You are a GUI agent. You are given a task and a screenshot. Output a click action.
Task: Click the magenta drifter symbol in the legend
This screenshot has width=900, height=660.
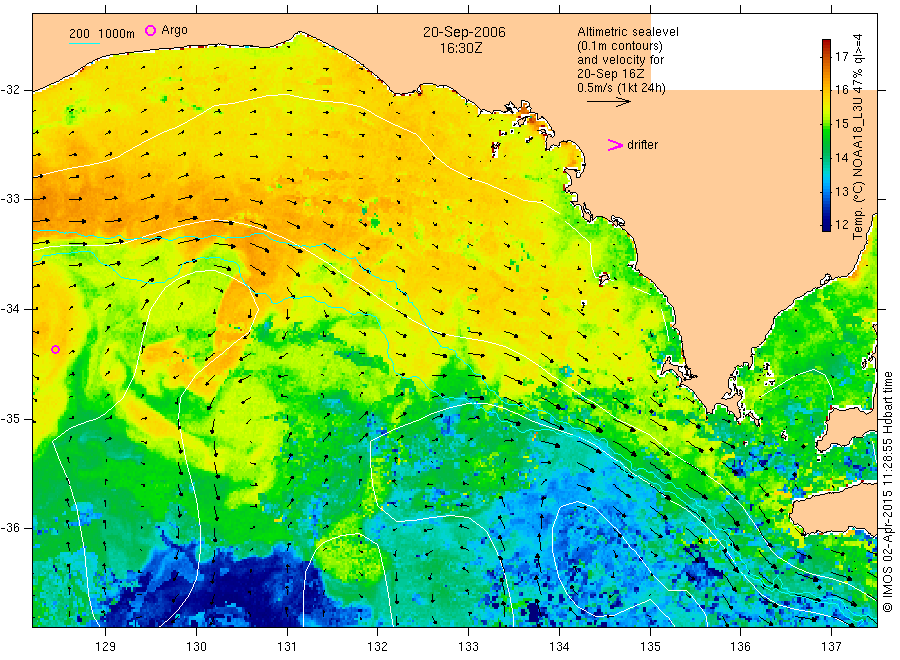615,145
